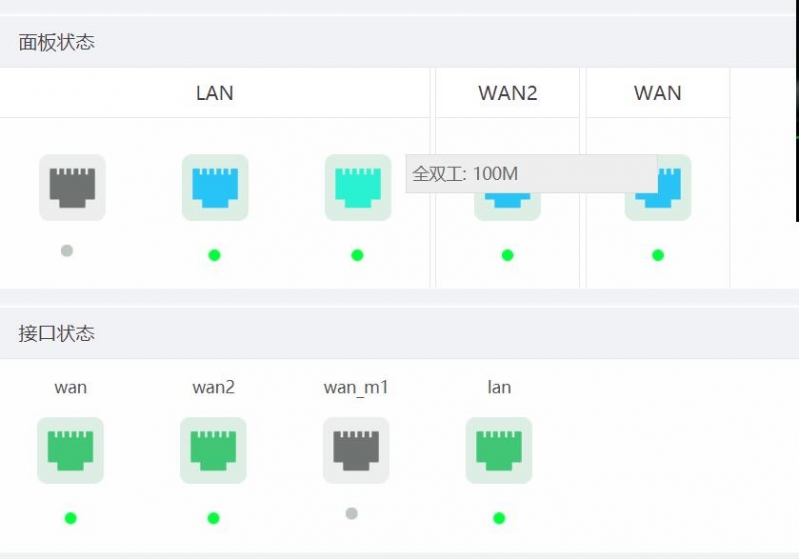
Task: Select the WAN2 panel port icon
Action: coord(508,206)
